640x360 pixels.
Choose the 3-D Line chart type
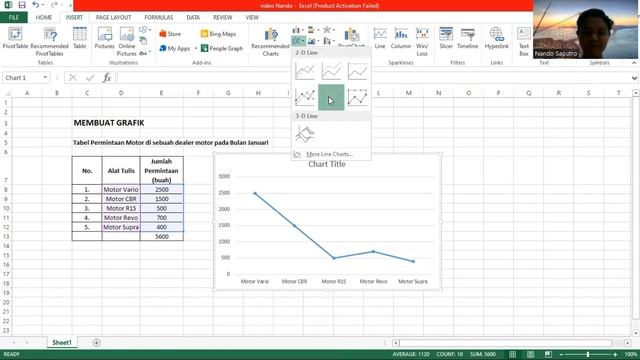(305, 134)
